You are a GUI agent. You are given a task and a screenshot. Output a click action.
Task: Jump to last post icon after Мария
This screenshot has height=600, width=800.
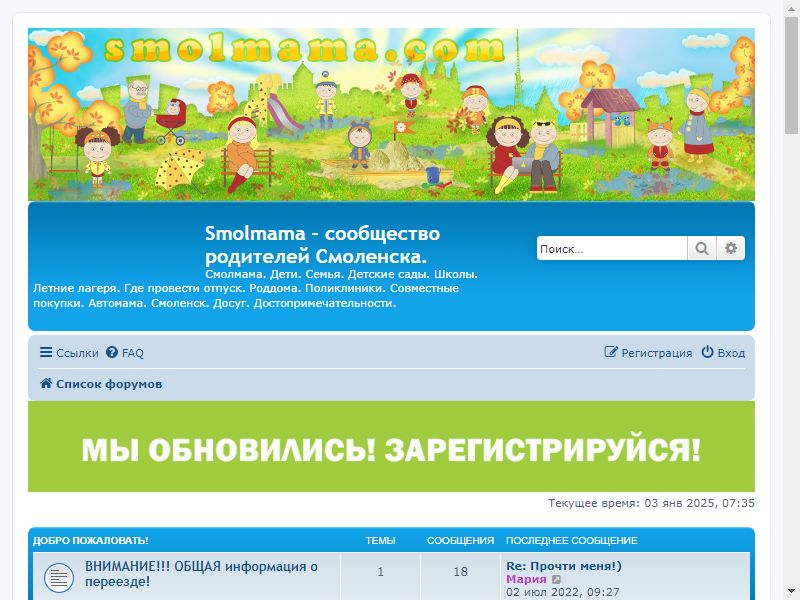(x=557, y=580)
